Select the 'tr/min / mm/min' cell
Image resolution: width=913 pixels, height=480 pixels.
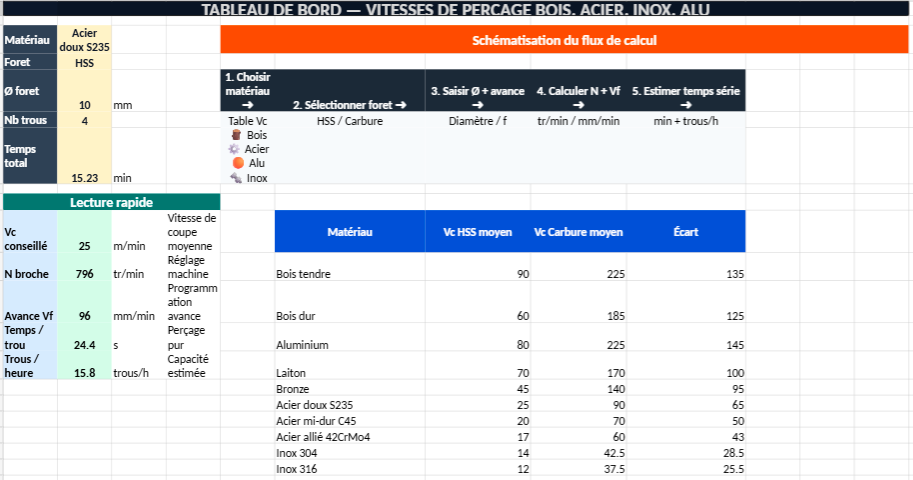[x=578, y=121]
